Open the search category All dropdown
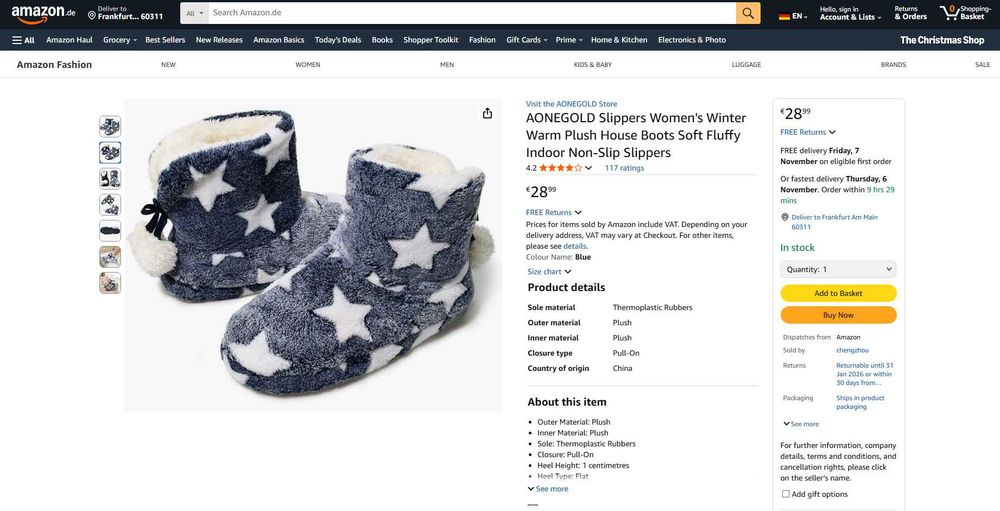Screen dimensions: 1000x511 (x=194, y=13)
